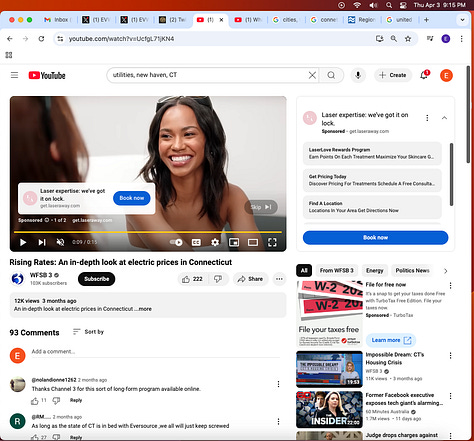Click address bar URL
474x441 pixels.
click(x=121, y=39)
